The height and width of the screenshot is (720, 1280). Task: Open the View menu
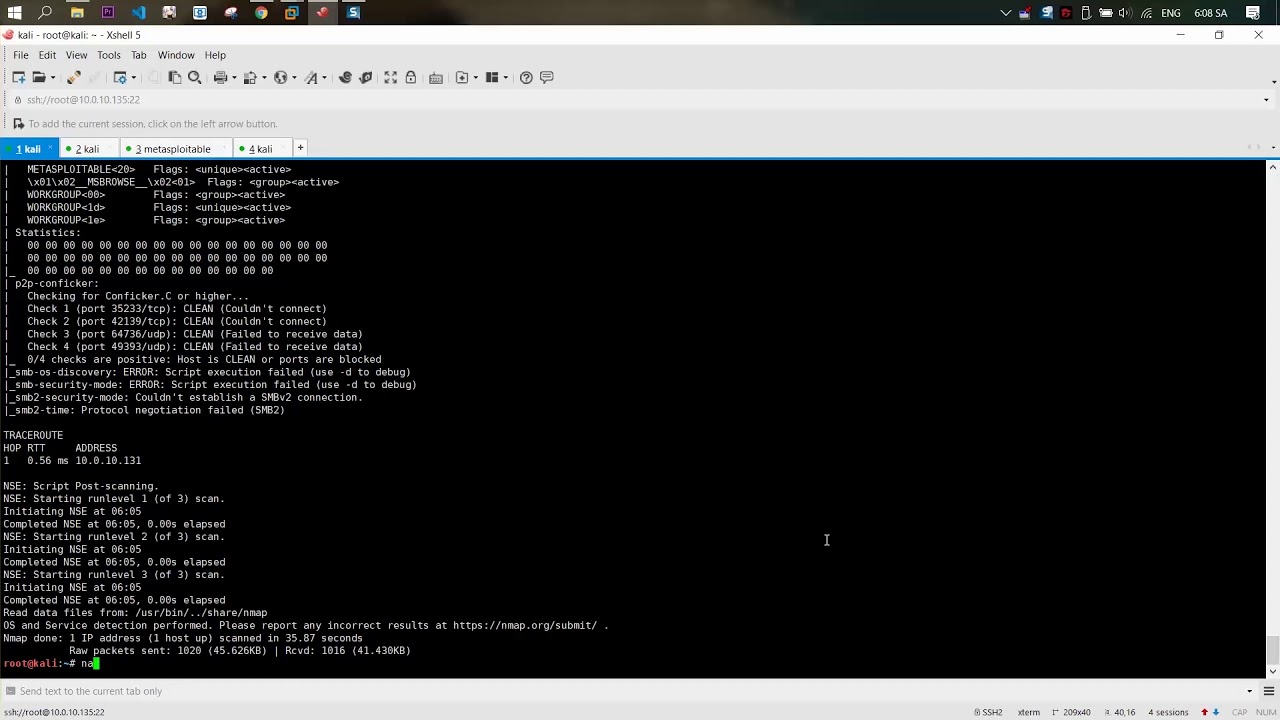[76, 55]
